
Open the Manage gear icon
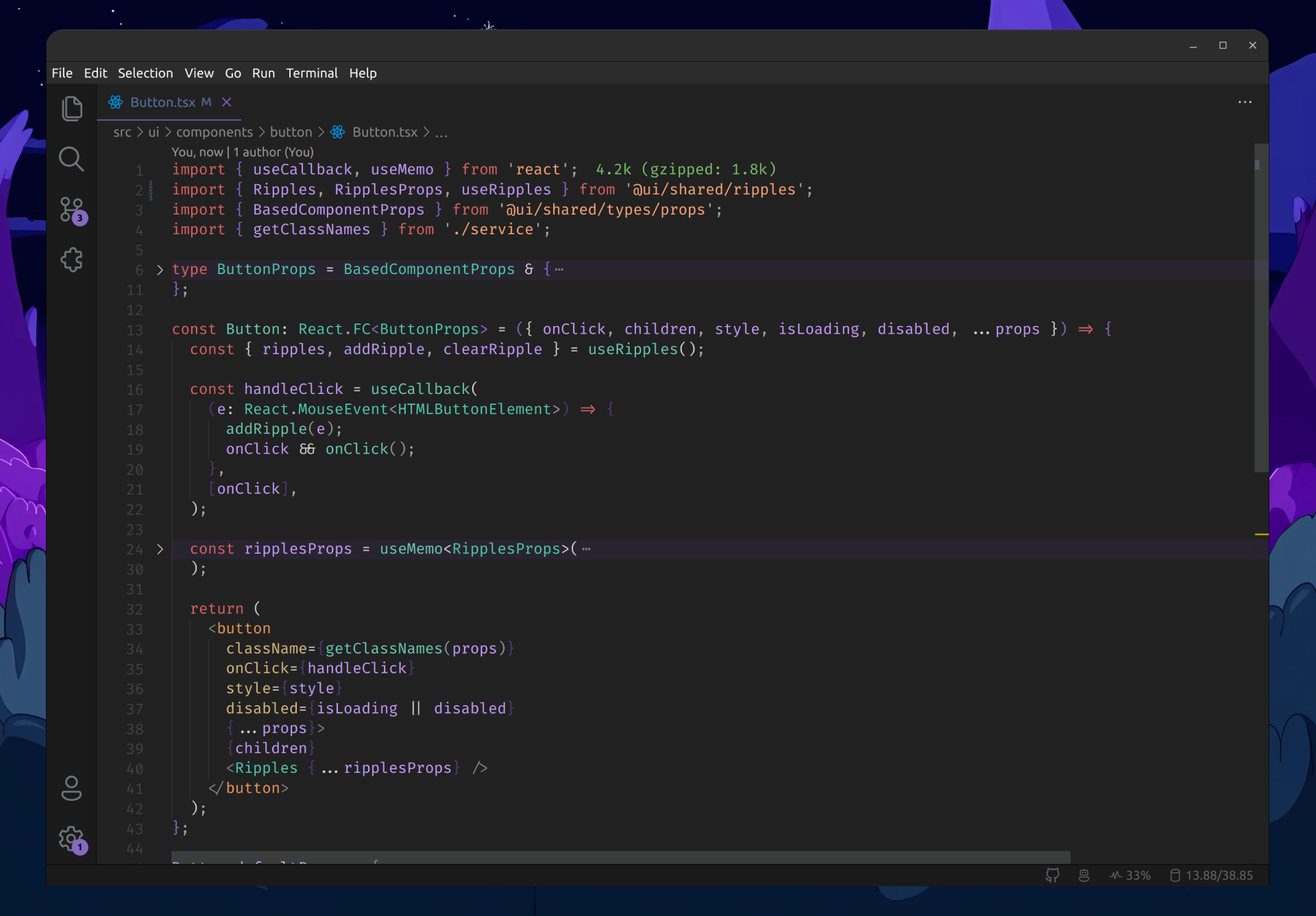(x=72, y=839)
